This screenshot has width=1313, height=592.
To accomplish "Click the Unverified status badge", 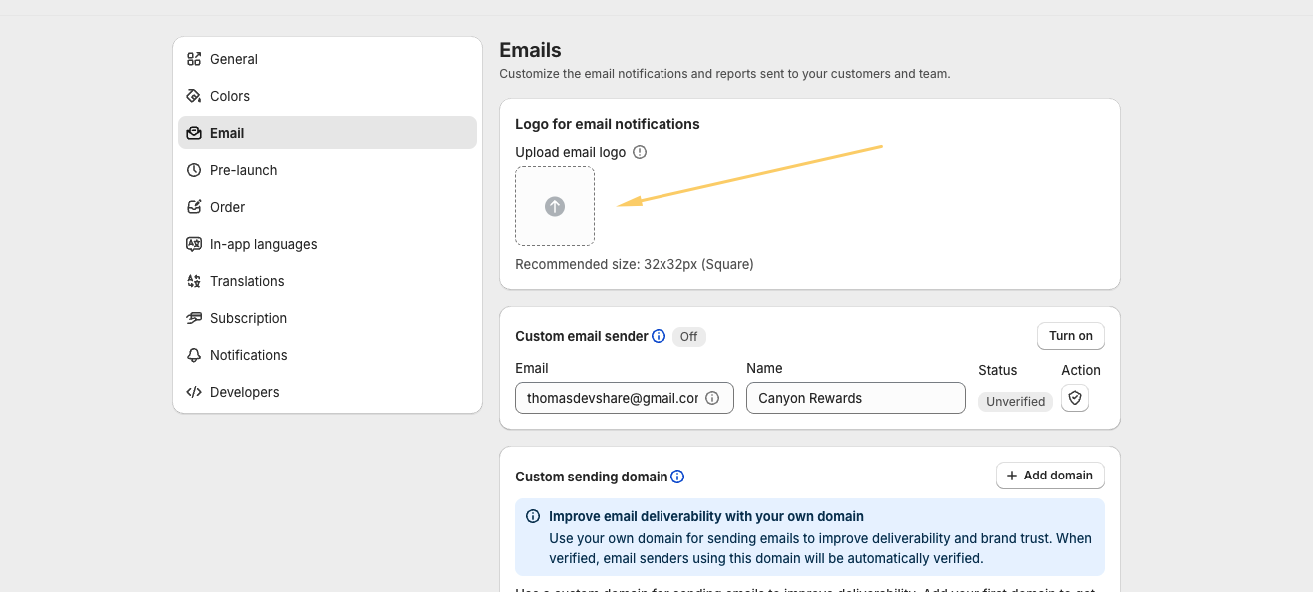I will (x=1015, y=402).
